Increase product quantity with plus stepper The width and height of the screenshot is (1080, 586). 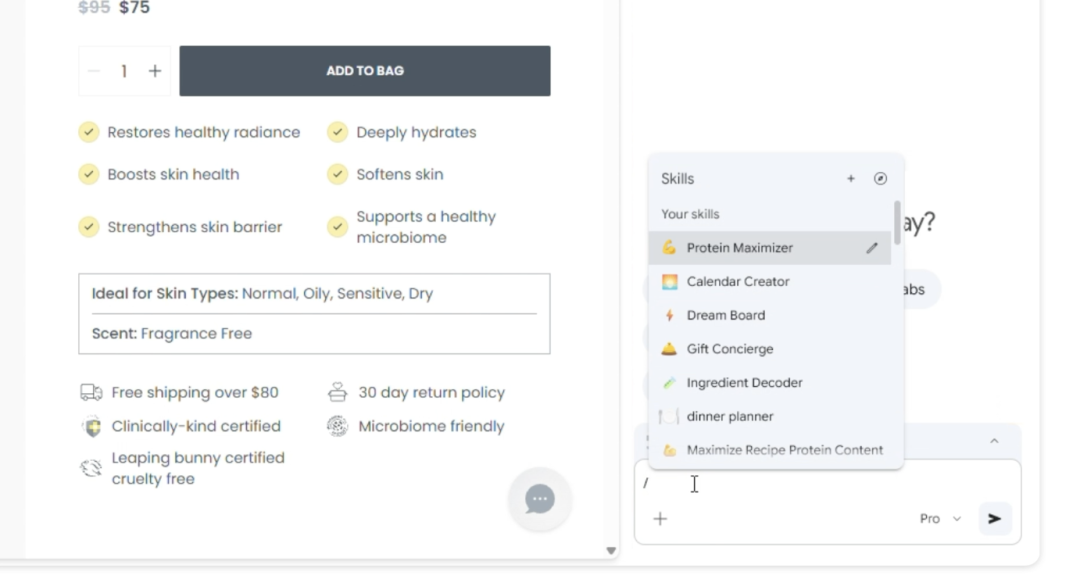[155, 71]
